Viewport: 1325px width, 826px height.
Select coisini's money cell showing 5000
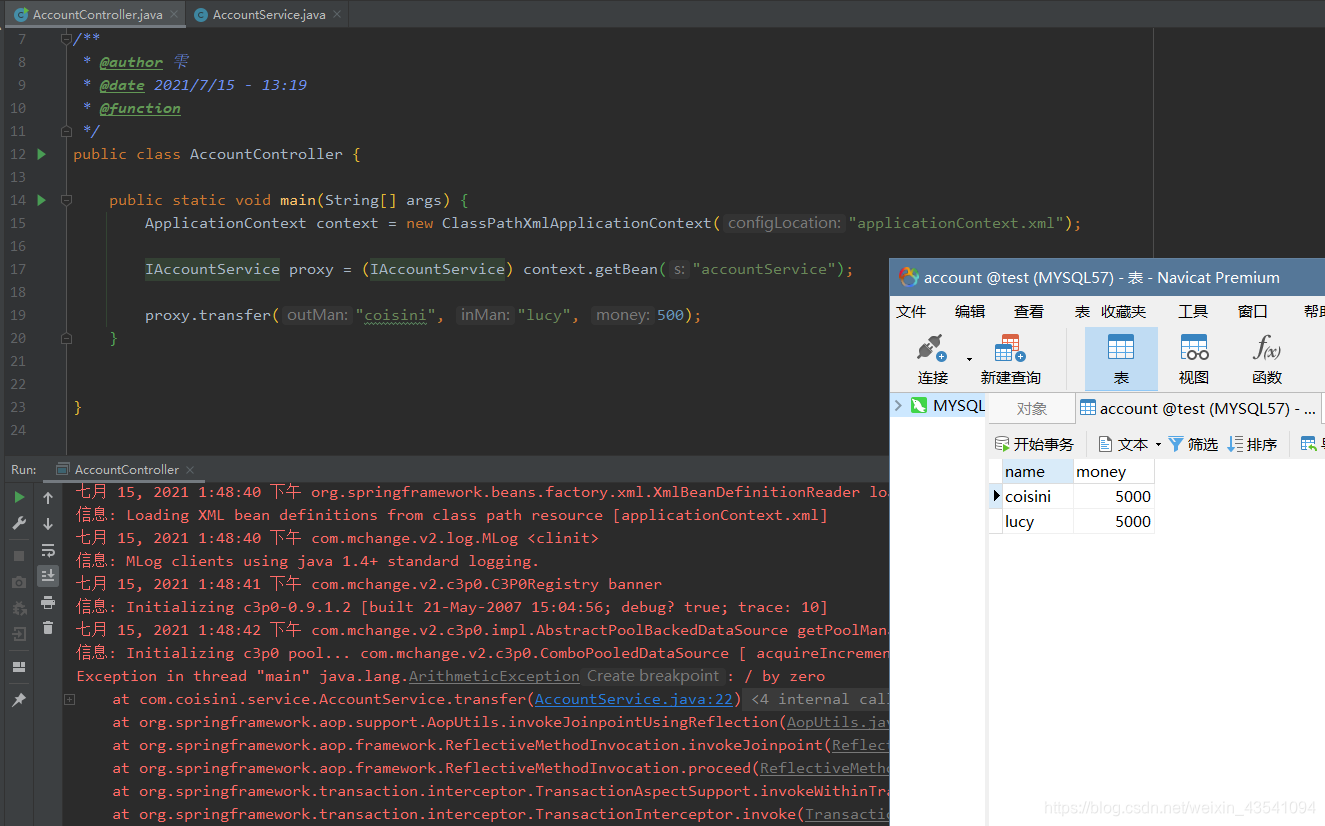click(1114, 496)
